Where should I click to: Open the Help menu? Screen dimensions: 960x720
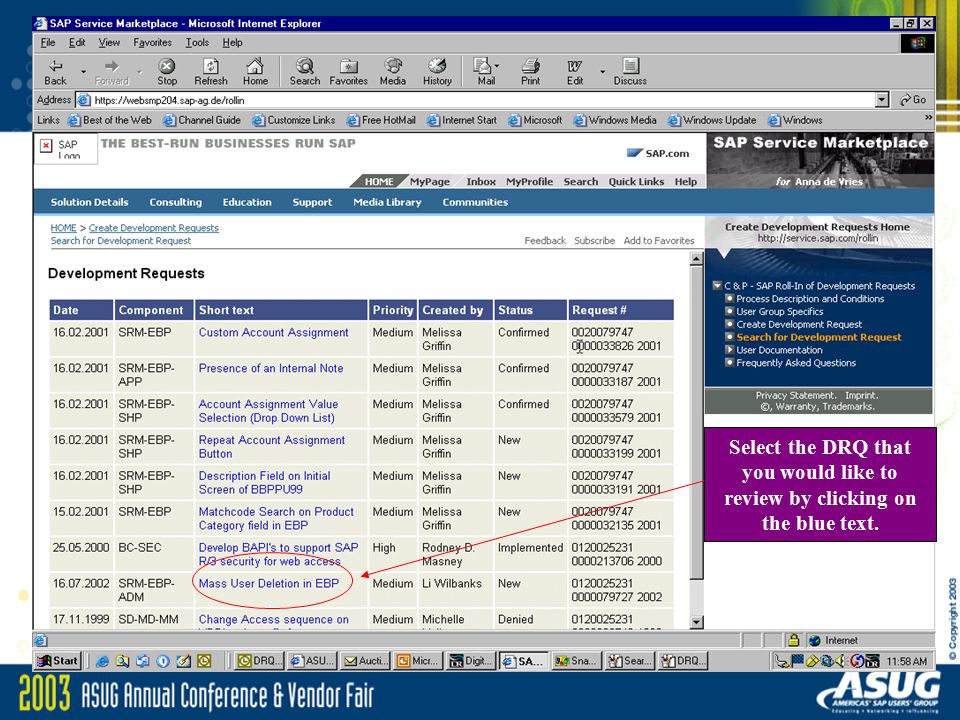232,42
